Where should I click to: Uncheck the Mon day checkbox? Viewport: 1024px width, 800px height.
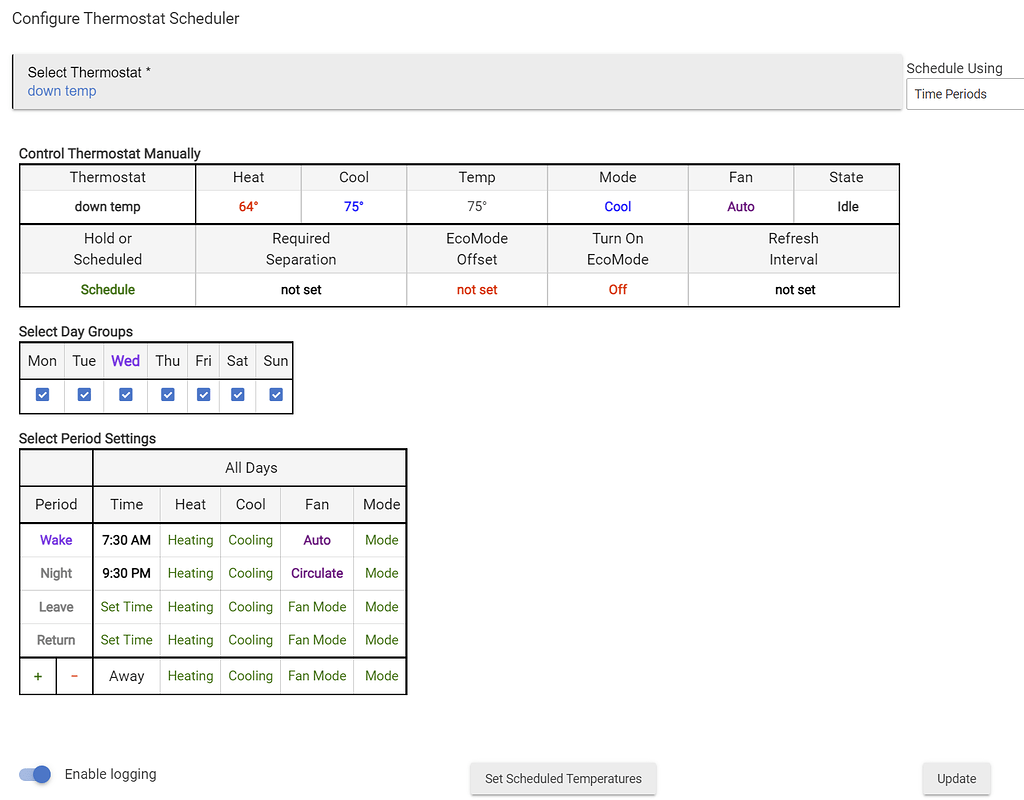point(41,395)
